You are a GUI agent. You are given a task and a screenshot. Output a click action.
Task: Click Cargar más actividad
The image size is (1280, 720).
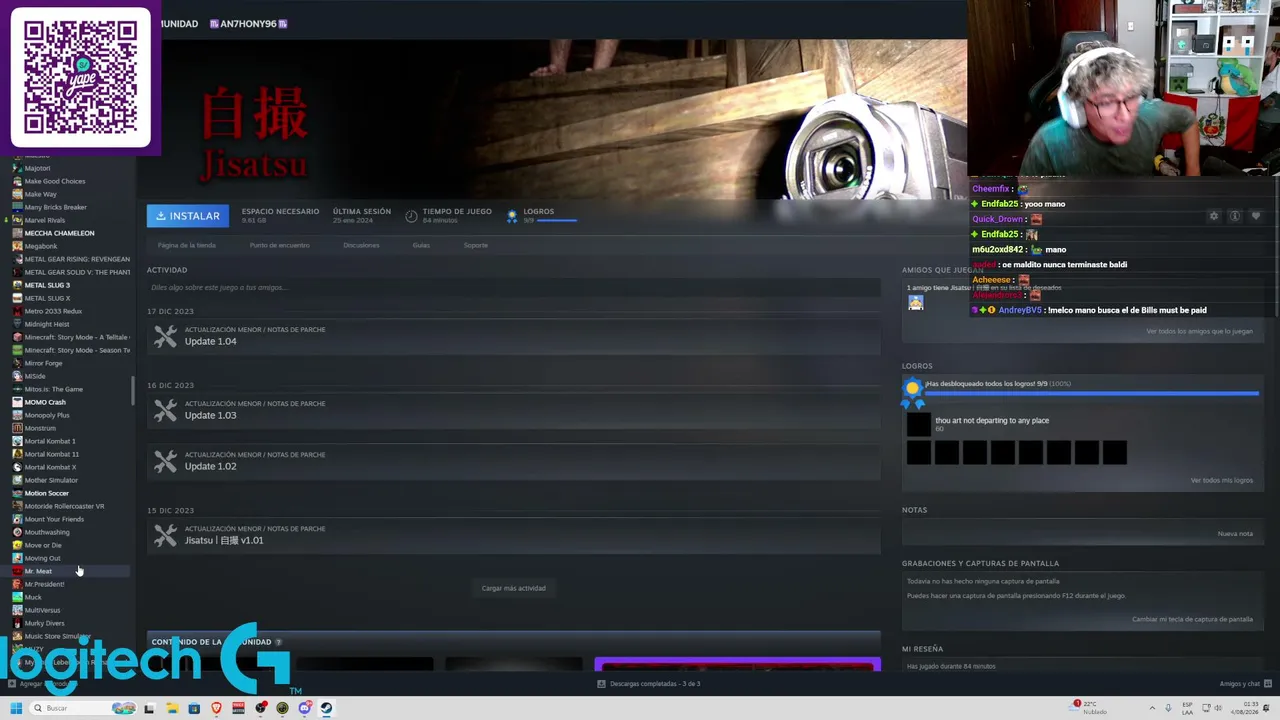pyautogui.click(x=513, y=588)
